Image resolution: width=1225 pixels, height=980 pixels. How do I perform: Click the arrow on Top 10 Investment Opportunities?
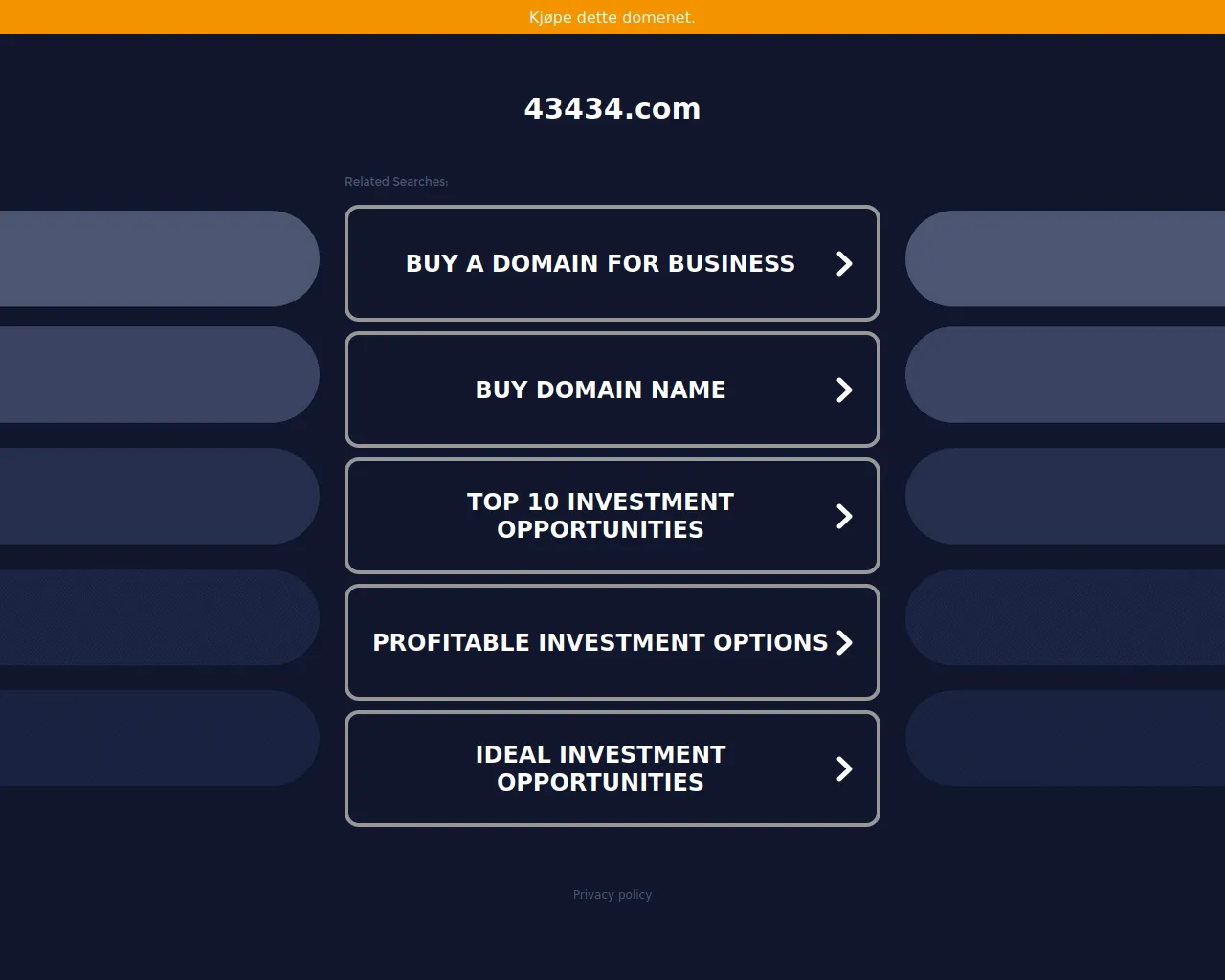point(844,516)
